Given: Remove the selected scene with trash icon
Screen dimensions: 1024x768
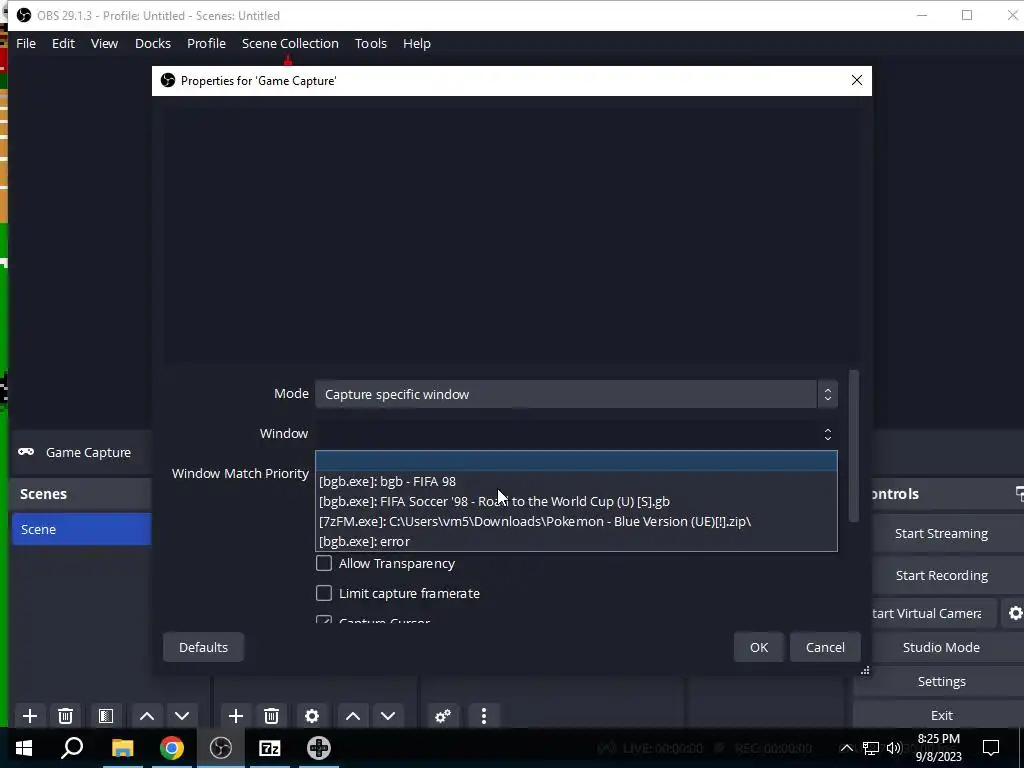Looking at the screenshot, I should 65,716.
